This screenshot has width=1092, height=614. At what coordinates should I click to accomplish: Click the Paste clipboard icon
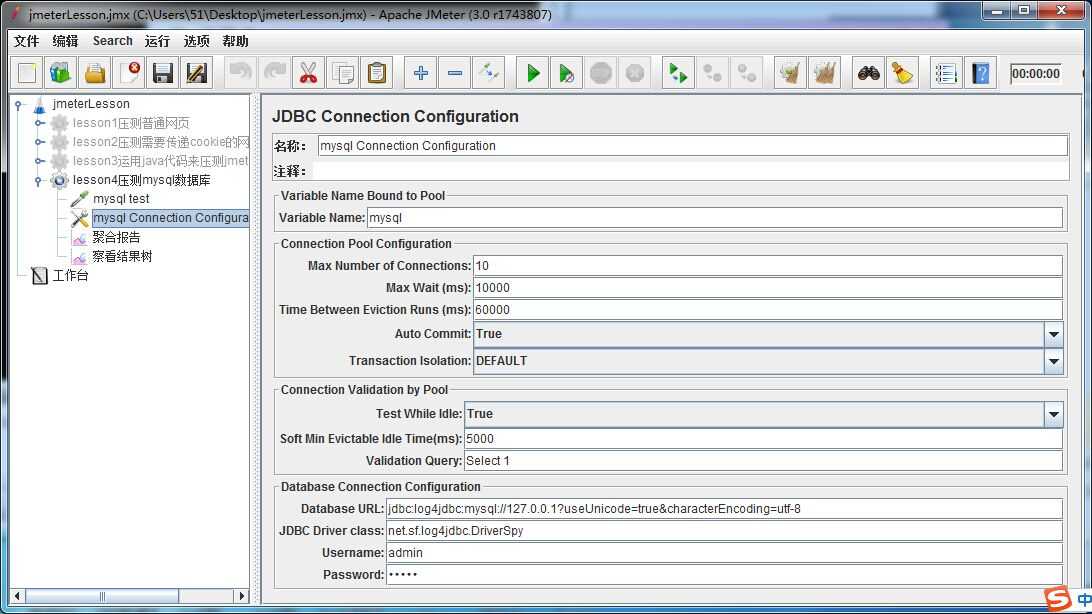377,73
